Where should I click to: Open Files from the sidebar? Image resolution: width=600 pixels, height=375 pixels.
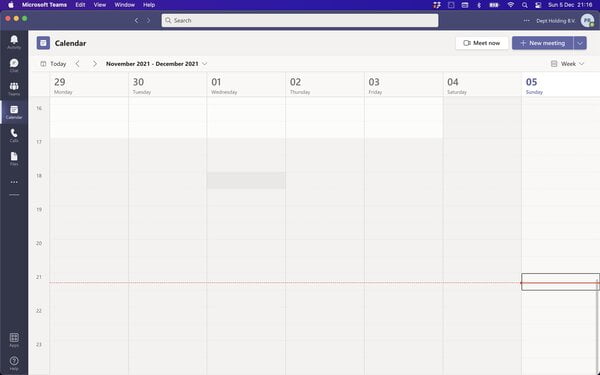tap(14, 159)
